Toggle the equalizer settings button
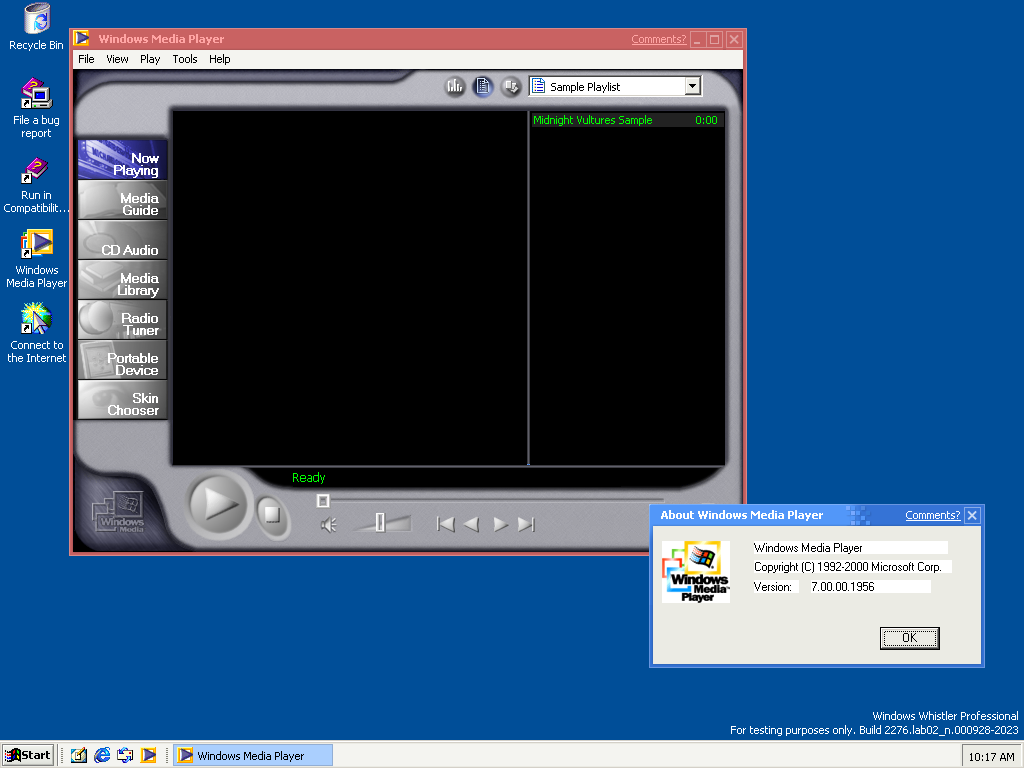Screen dimensions: 1024x768 click(455, 87)
